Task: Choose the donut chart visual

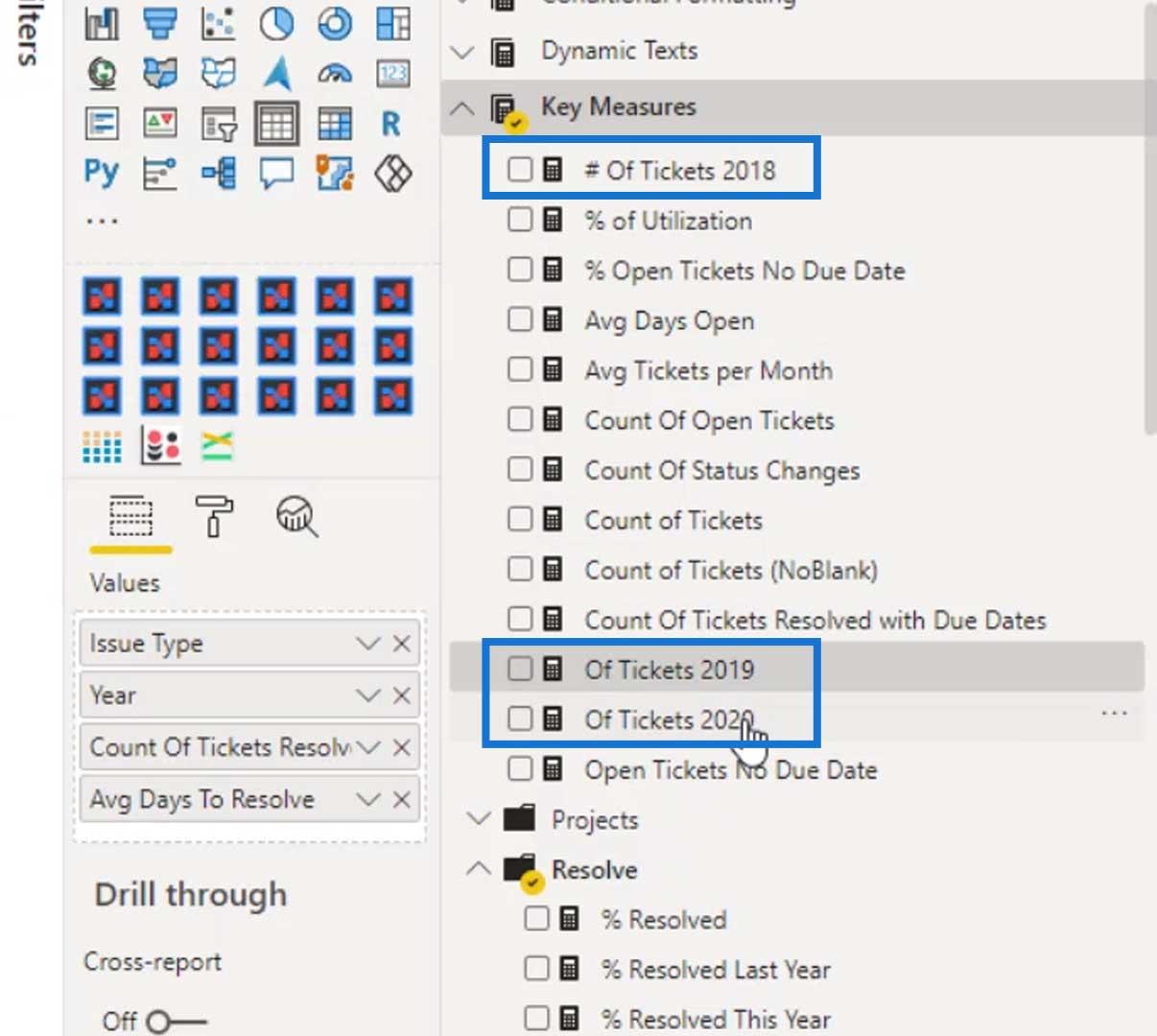Action: 335,24
